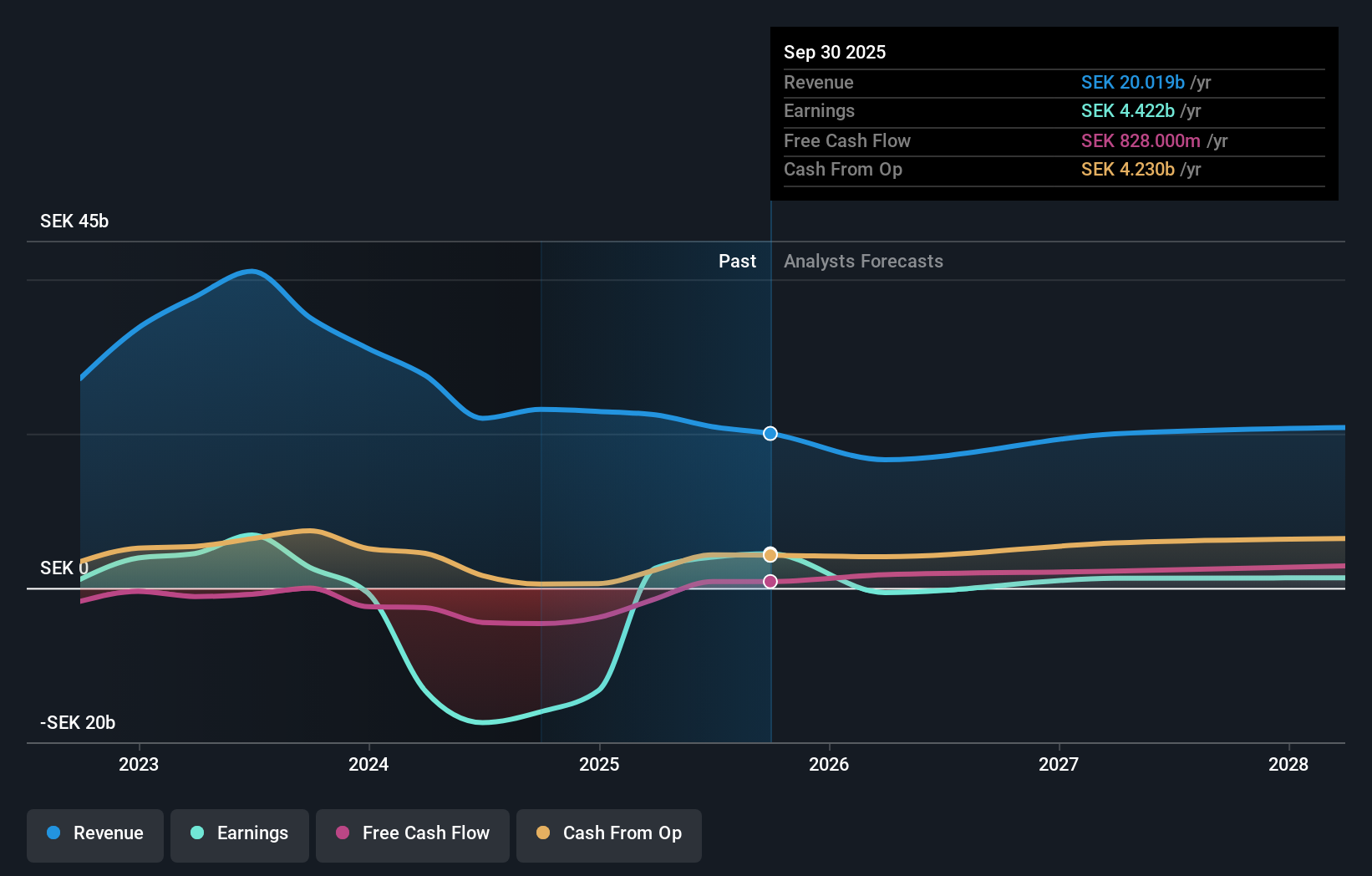
Task: Select the Revenue data point marker on the chart
Action: (x=770, y=433)
